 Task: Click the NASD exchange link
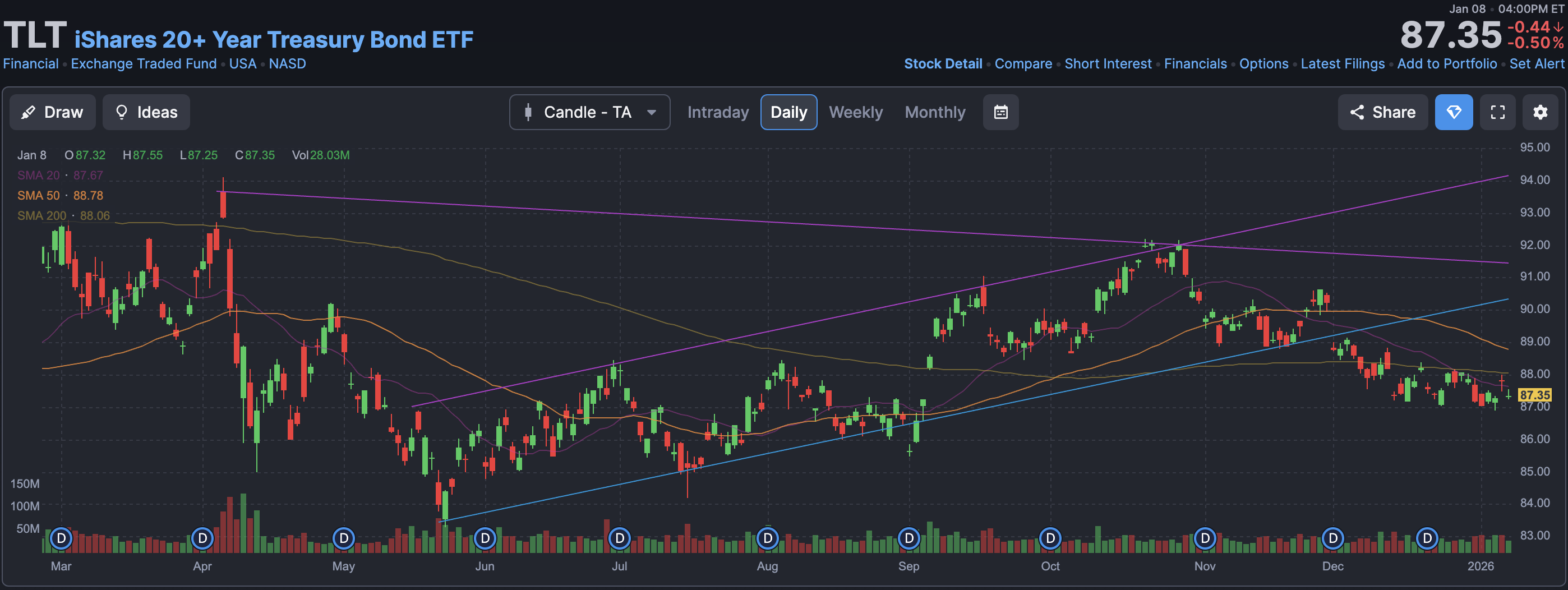coord(287,64)
